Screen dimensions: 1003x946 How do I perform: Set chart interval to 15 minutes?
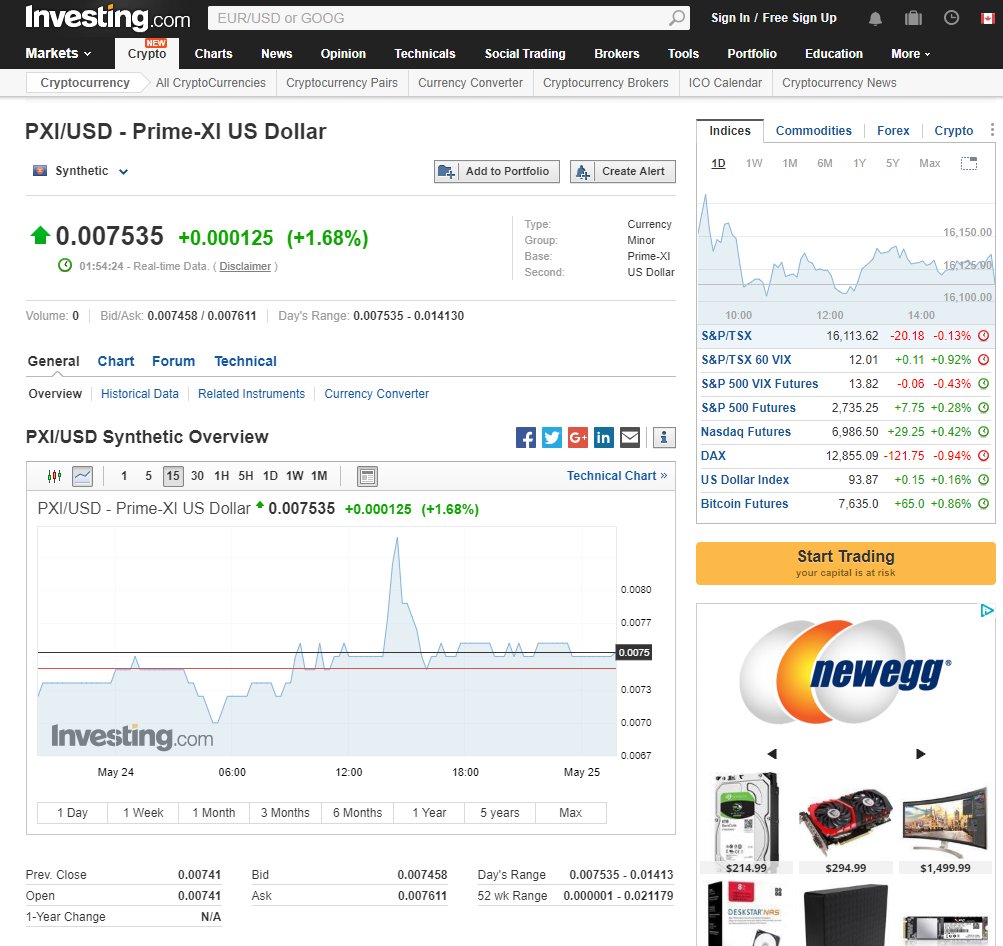click(x=173, y=476)
